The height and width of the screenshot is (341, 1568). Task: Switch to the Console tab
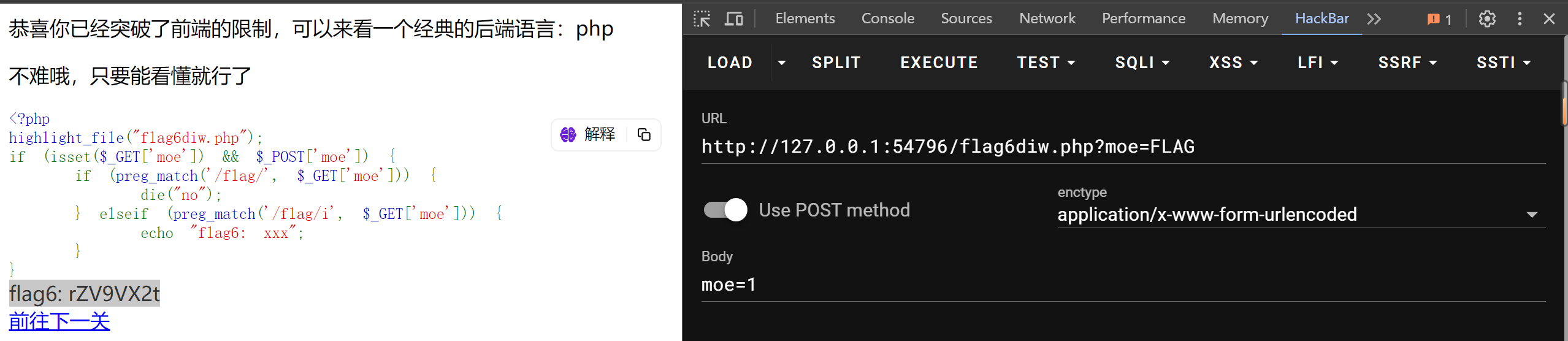pyautogui.click(x=888, y=18)
